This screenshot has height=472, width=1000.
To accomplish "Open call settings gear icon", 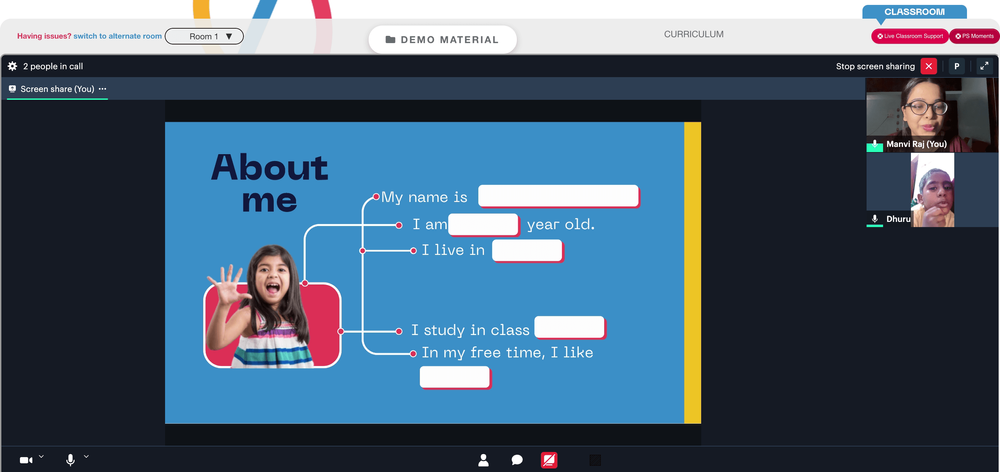I will [12, 66].
